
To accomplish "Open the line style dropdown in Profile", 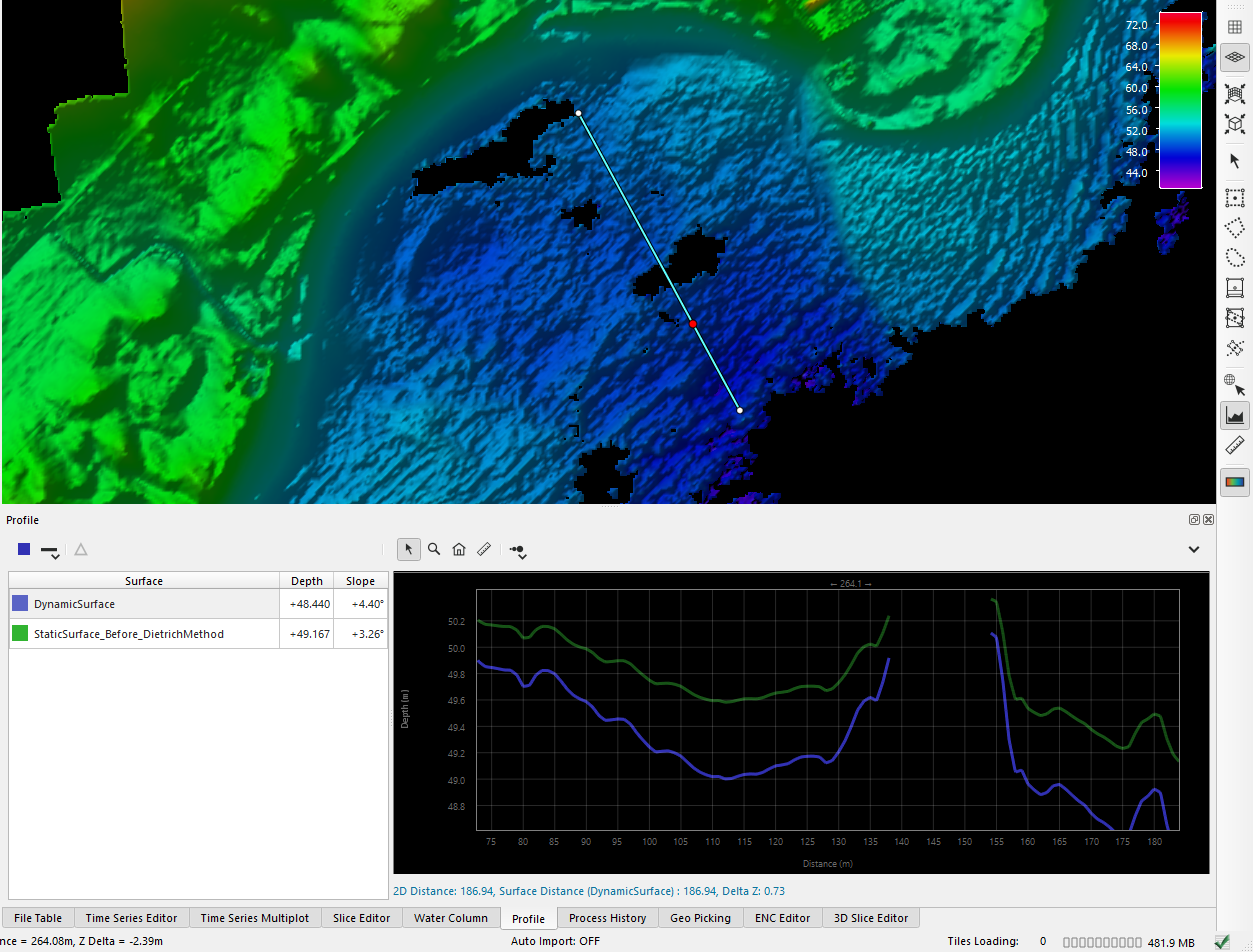I will 50,550.
